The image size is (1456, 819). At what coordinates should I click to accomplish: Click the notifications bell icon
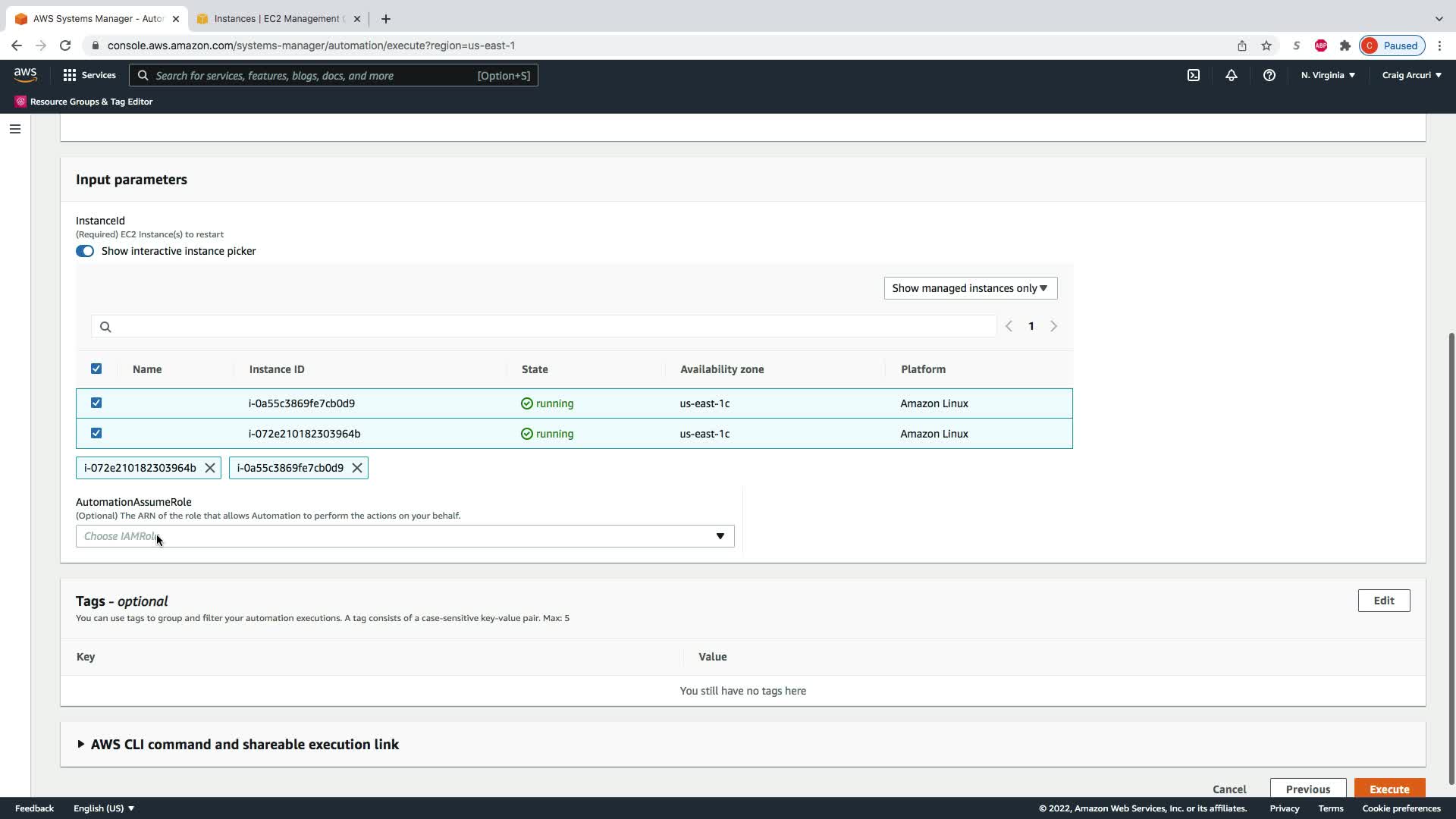click(1231, 75)
